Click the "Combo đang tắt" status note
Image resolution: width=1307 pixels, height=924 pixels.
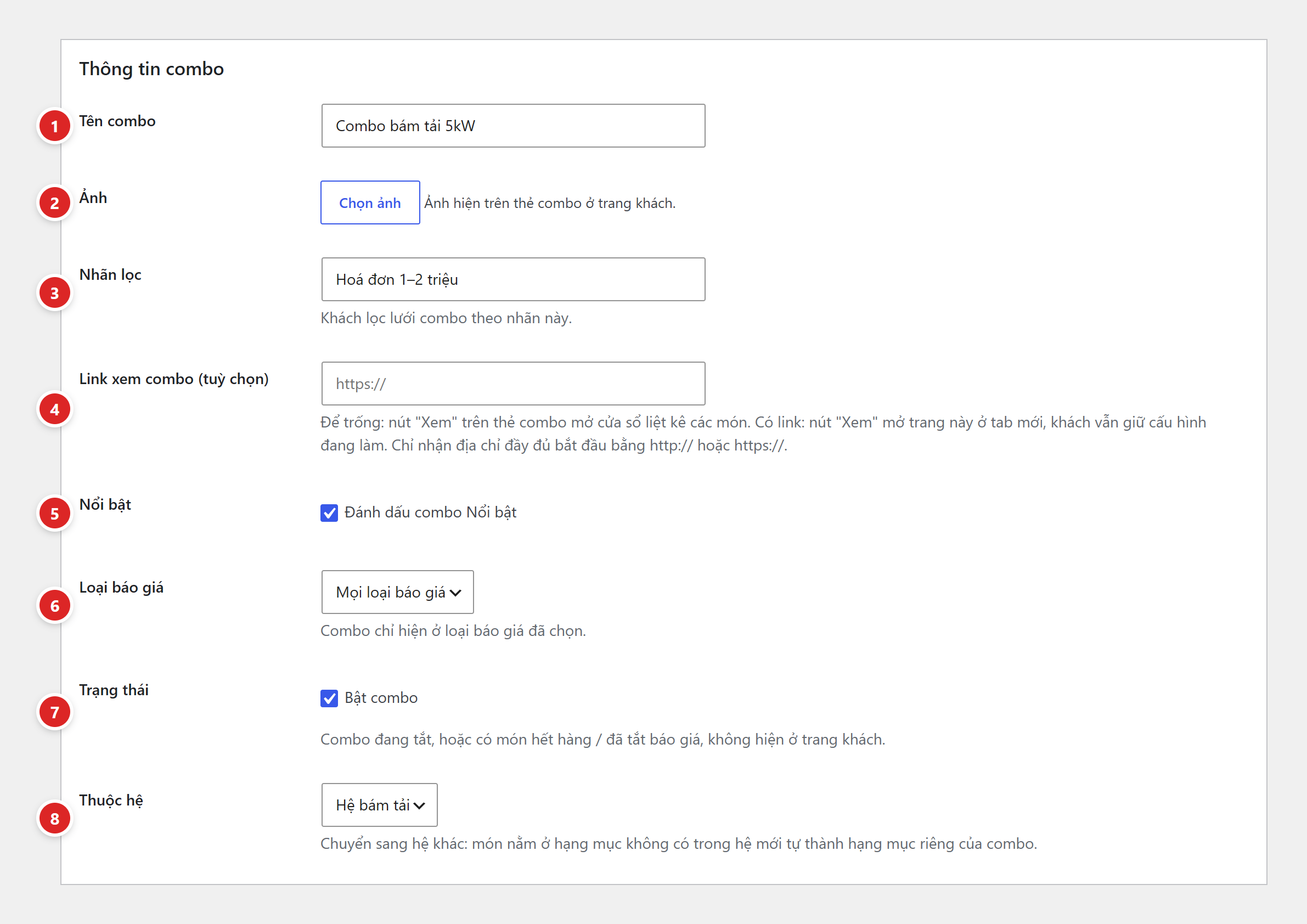[603, 740]
